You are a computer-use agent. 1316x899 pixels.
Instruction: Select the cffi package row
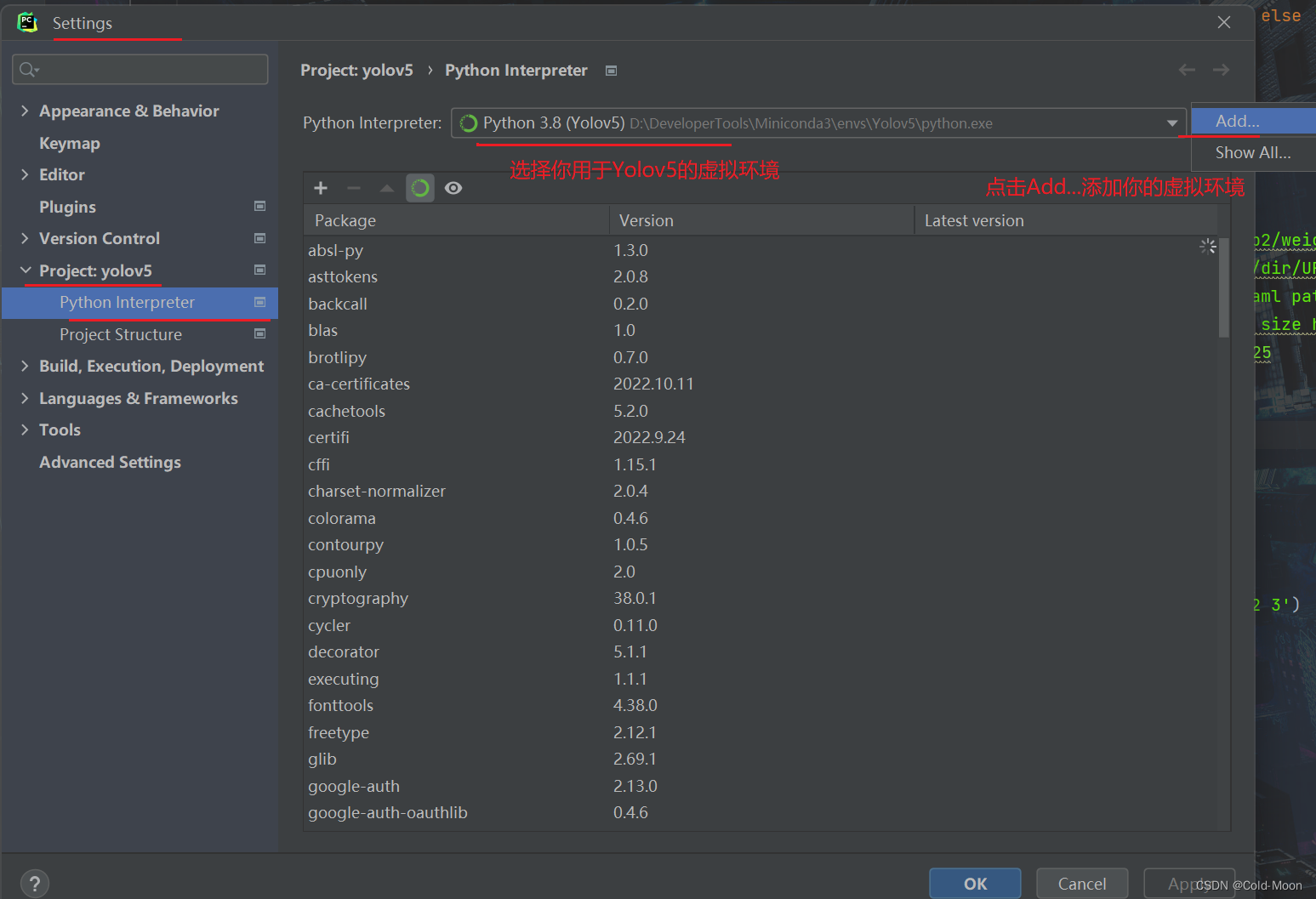[x=761, y=464]
